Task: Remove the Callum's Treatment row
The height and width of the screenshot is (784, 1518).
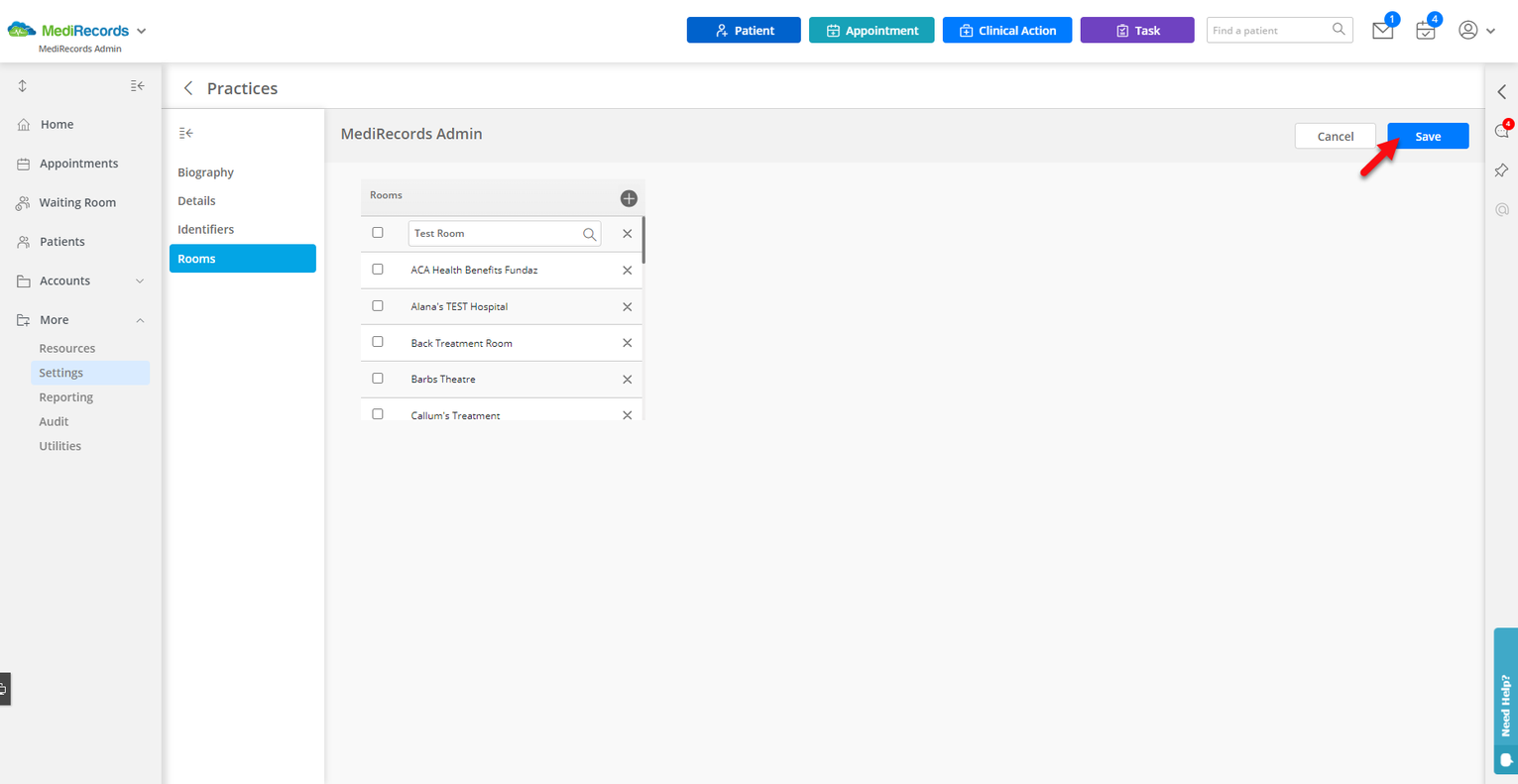Action: click(627, 415)
